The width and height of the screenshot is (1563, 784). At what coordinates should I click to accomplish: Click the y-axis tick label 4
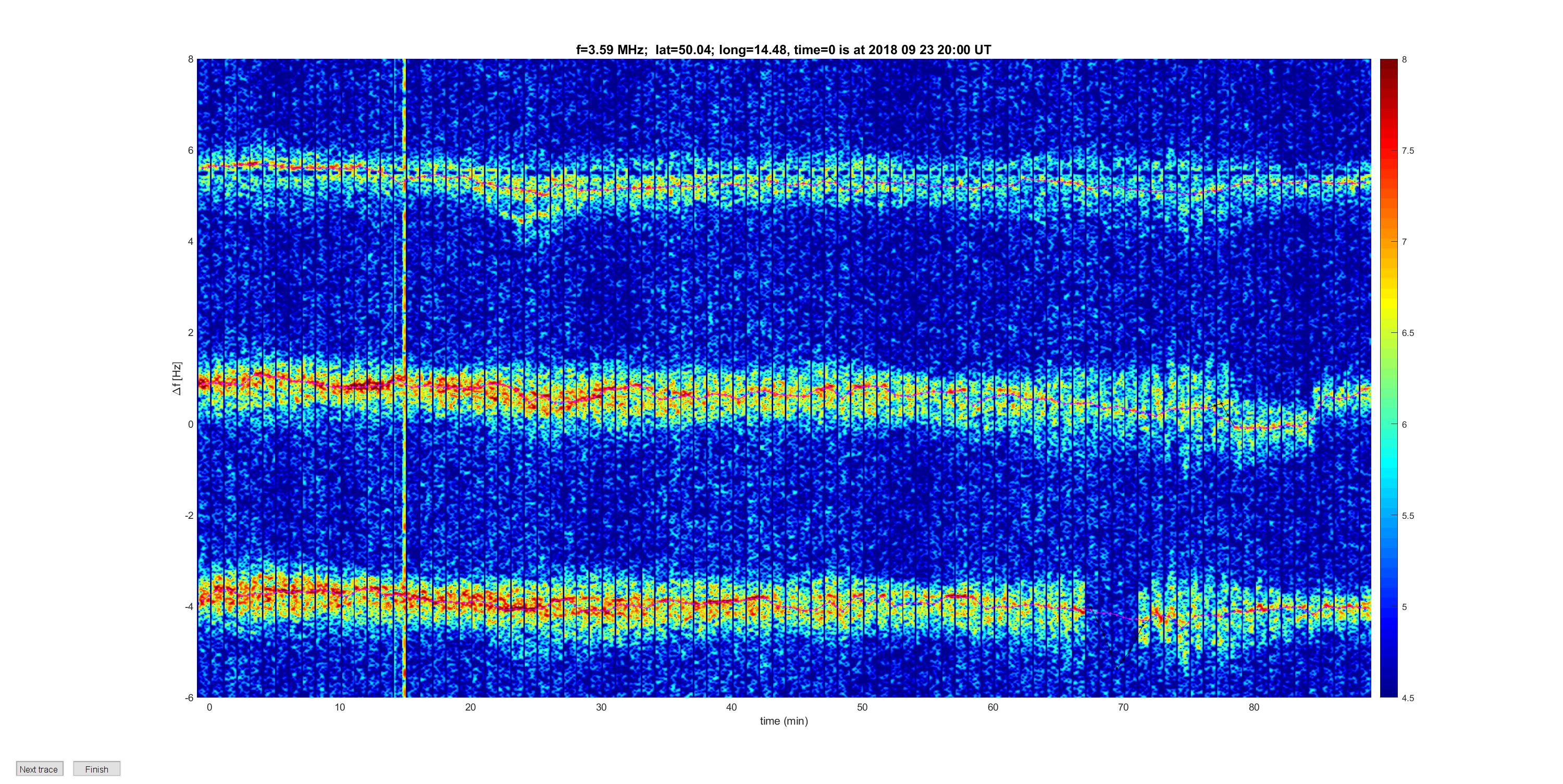[191, 242]
